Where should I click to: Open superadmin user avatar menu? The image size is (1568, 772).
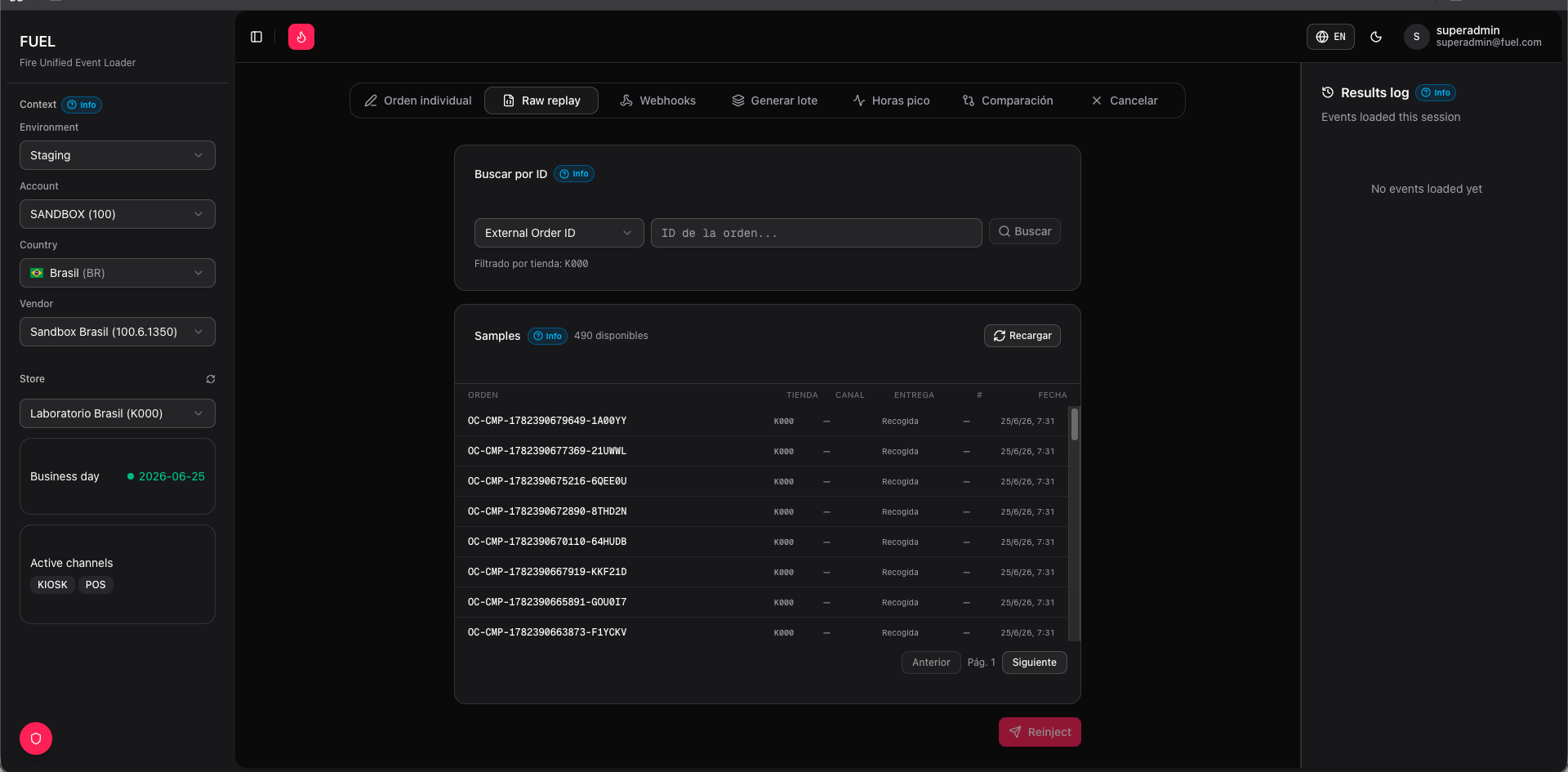(1416, 37)
